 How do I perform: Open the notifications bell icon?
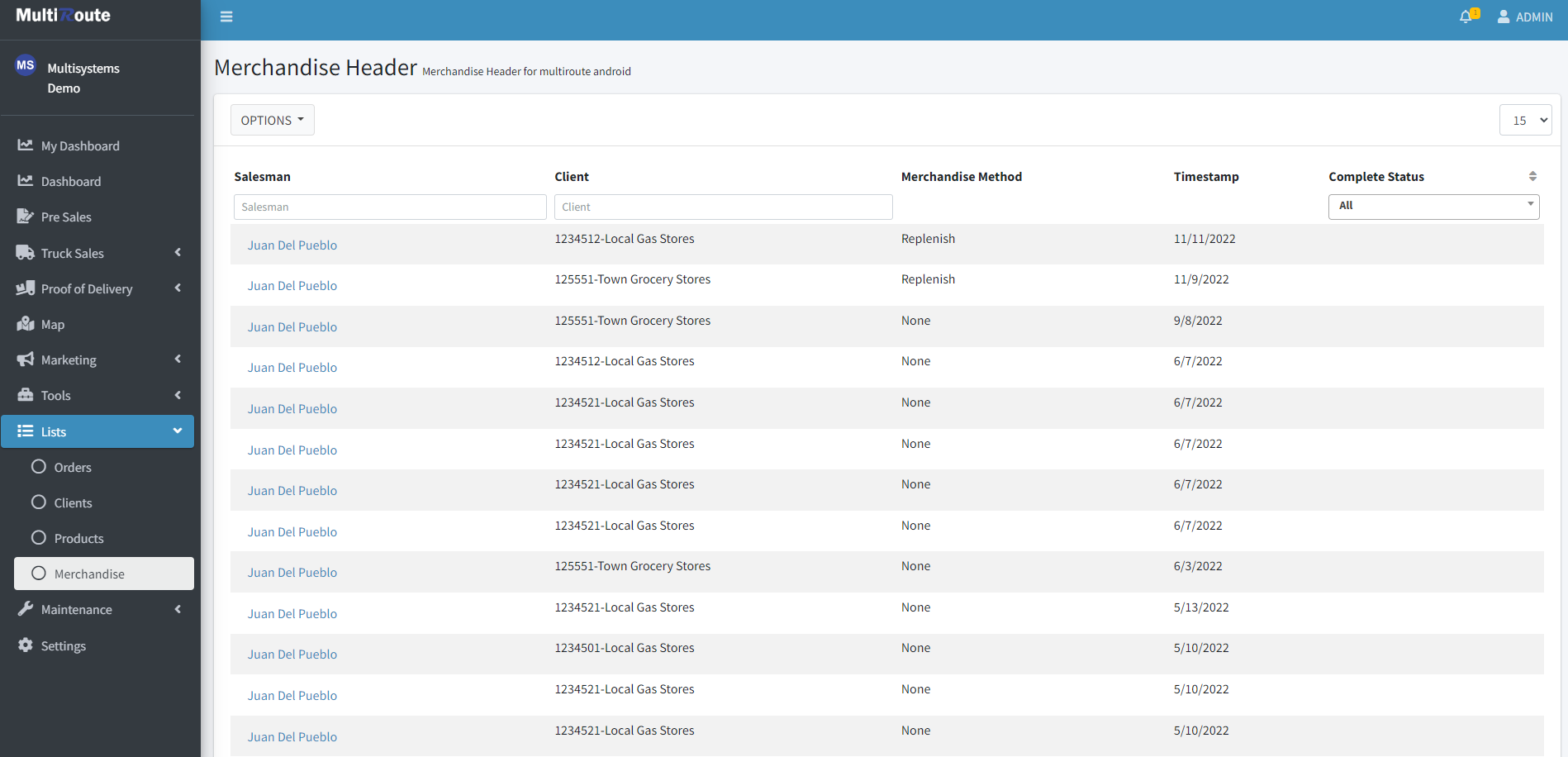point(1466,17)
